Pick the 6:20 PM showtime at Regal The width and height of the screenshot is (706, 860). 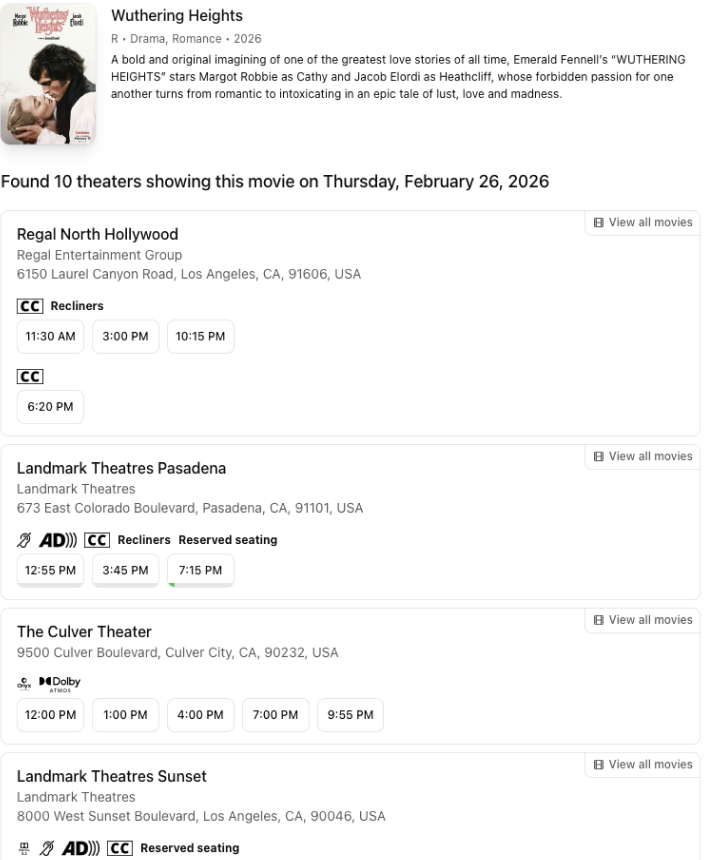[50, 407]
